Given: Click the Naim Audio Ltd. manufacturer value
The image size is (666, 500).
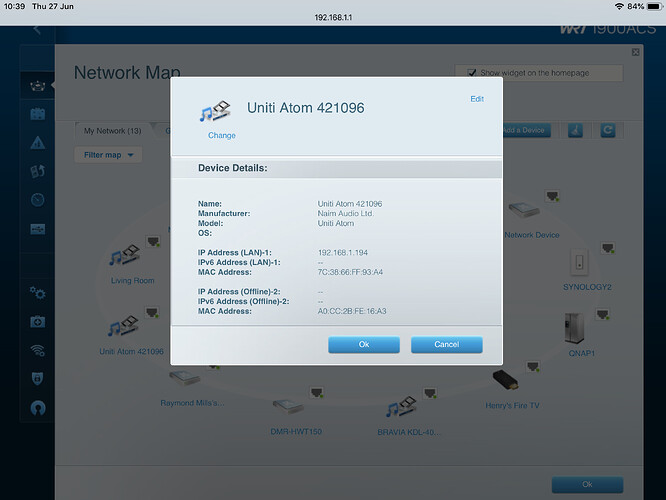Looking at the screenshot, I should coord(345,214).
